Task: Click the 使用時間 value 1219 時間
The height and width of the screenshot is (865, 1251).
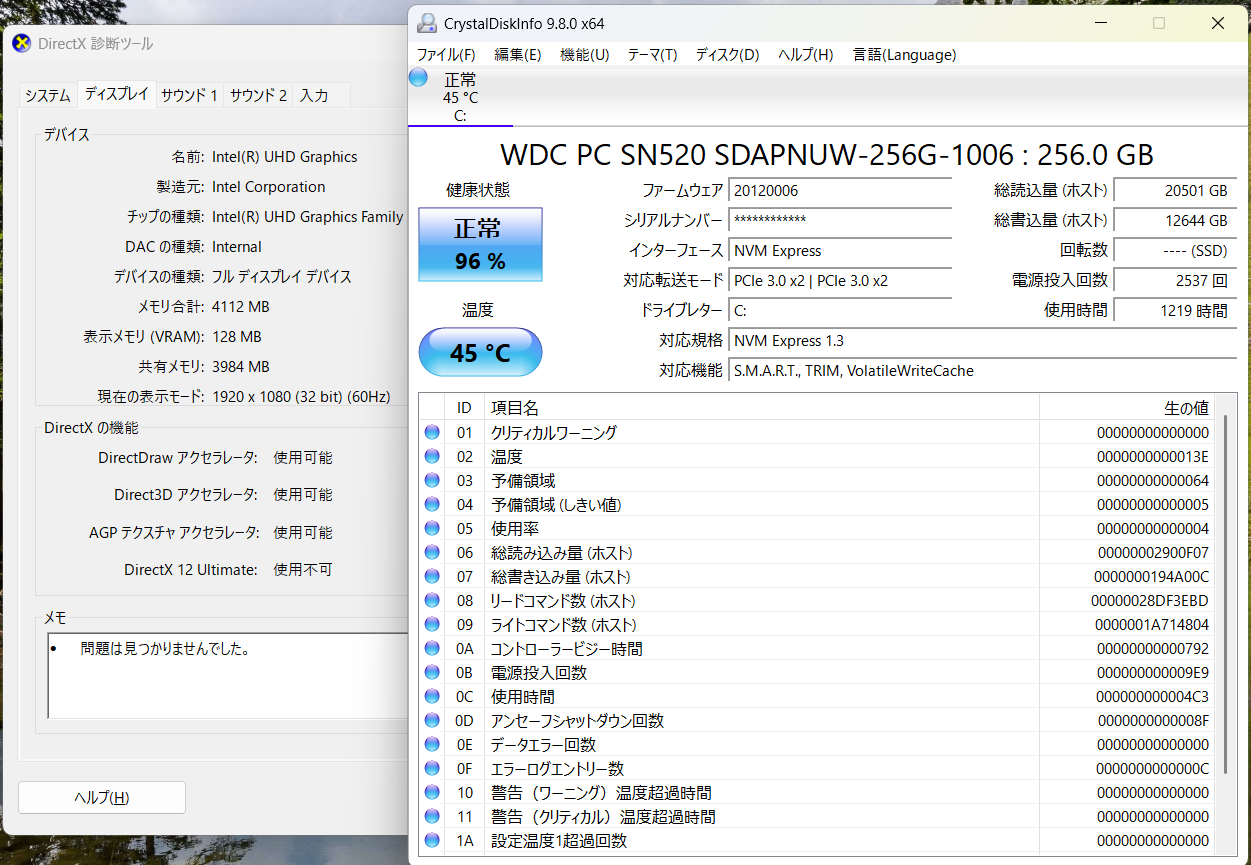Action: 1175,311
